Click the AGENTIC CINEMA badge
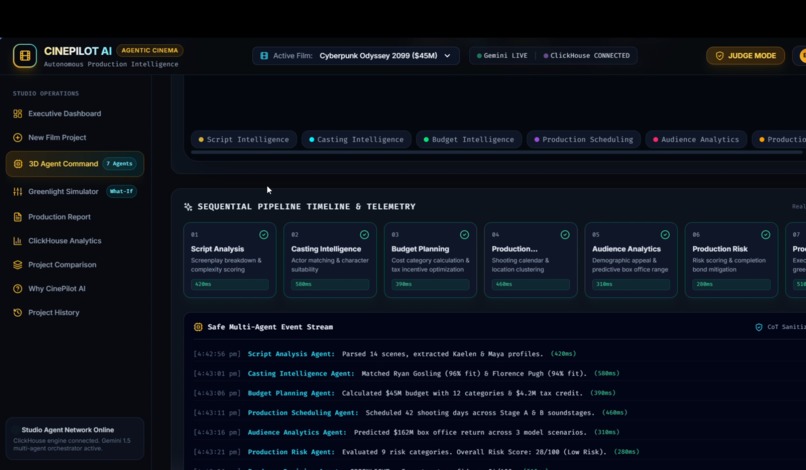The width and height of the screenshot is (806, 470). point(150,50)
